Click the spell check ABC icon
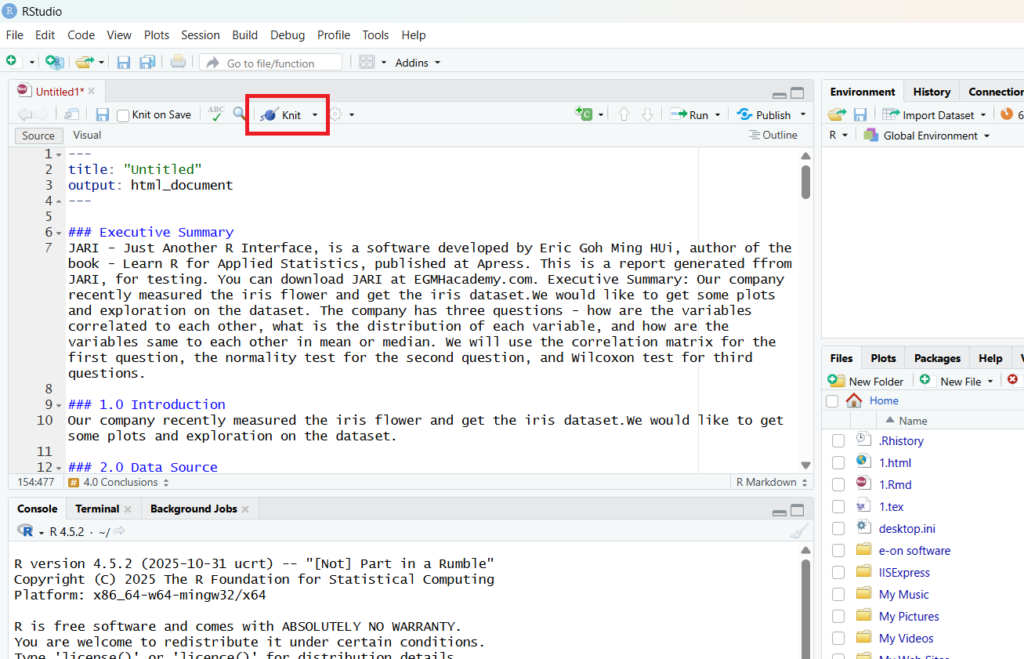The image size is (1024, 659). (216, 114)
